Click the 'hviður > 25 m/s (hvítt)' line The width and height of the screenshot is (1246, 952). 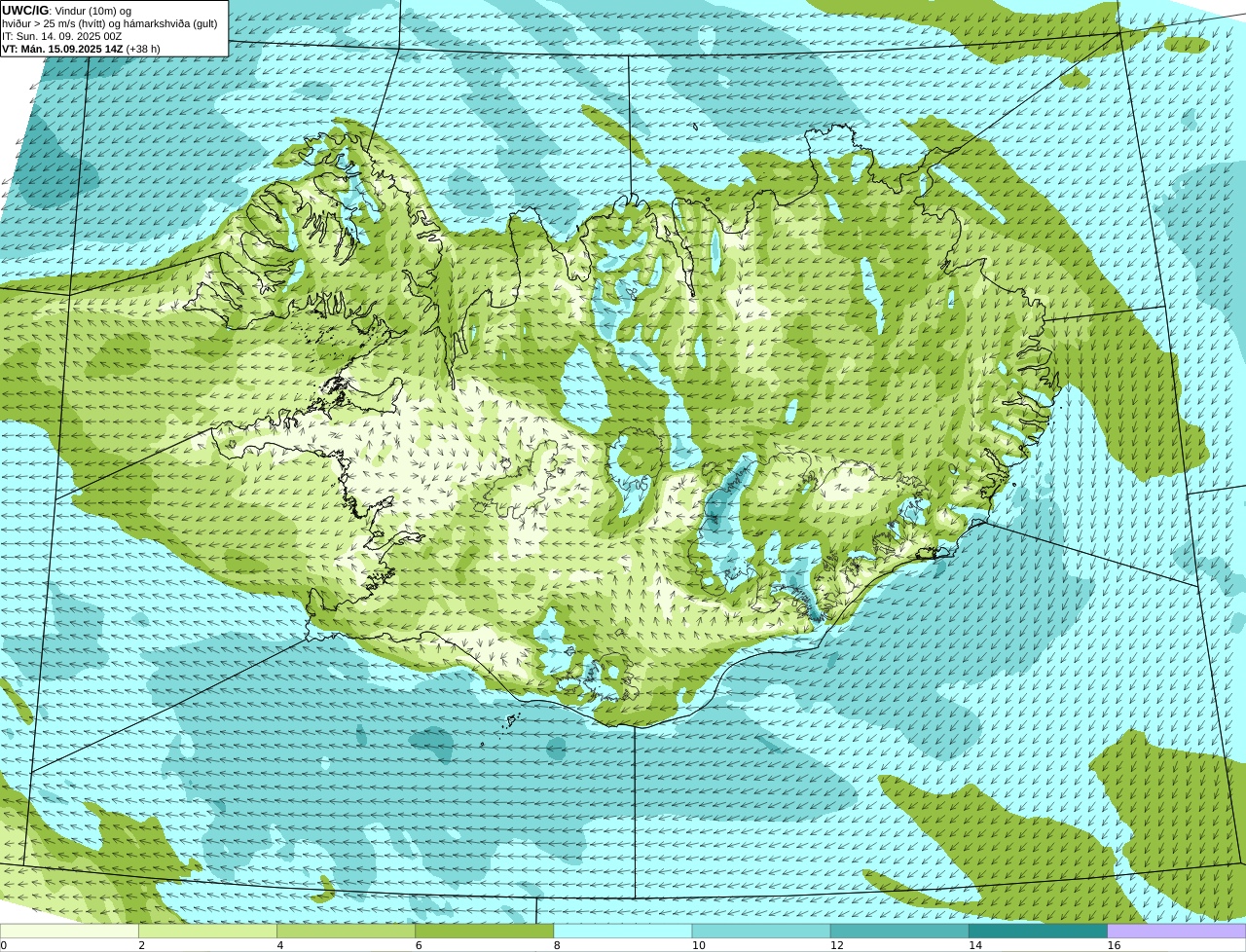(x=110, y=23)
